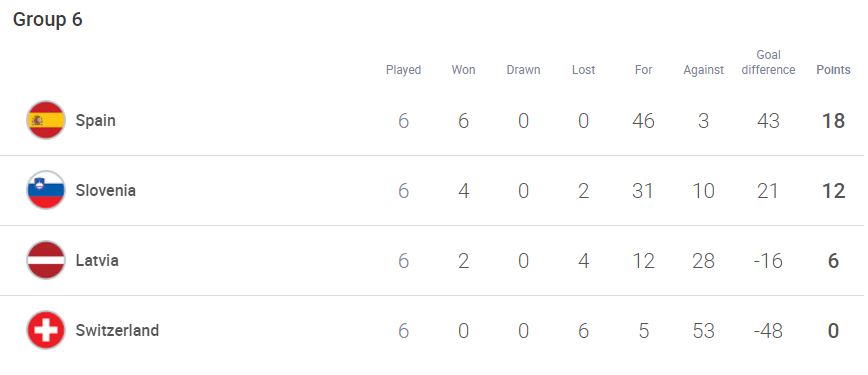Select the Points column header
868x375 pixels.
click(x=833, y=70)
